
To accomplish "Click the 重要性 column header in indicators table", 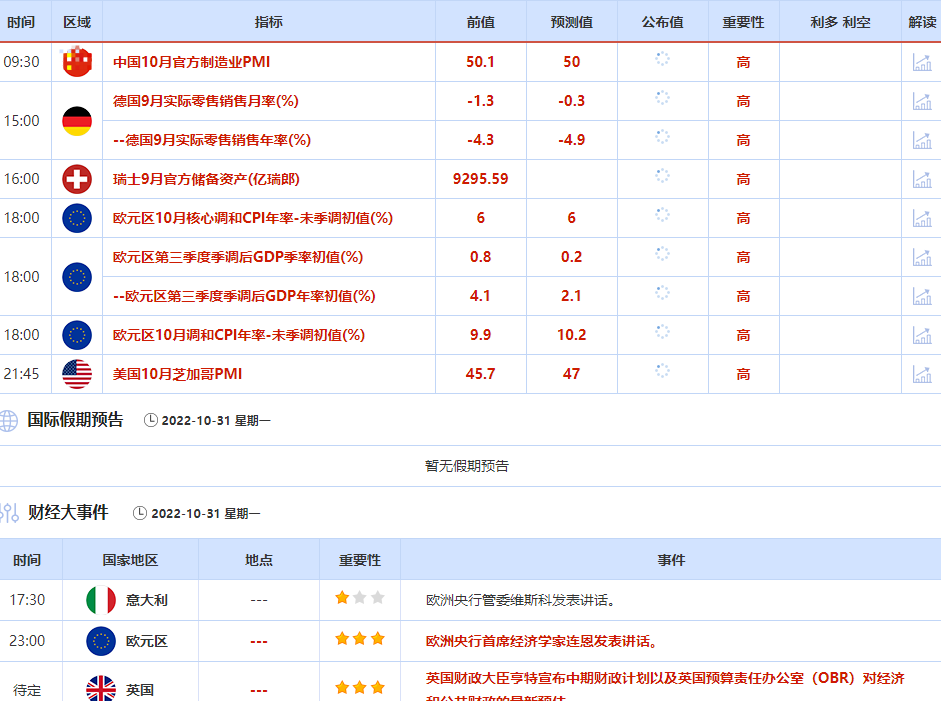I will tap(743, 22).
